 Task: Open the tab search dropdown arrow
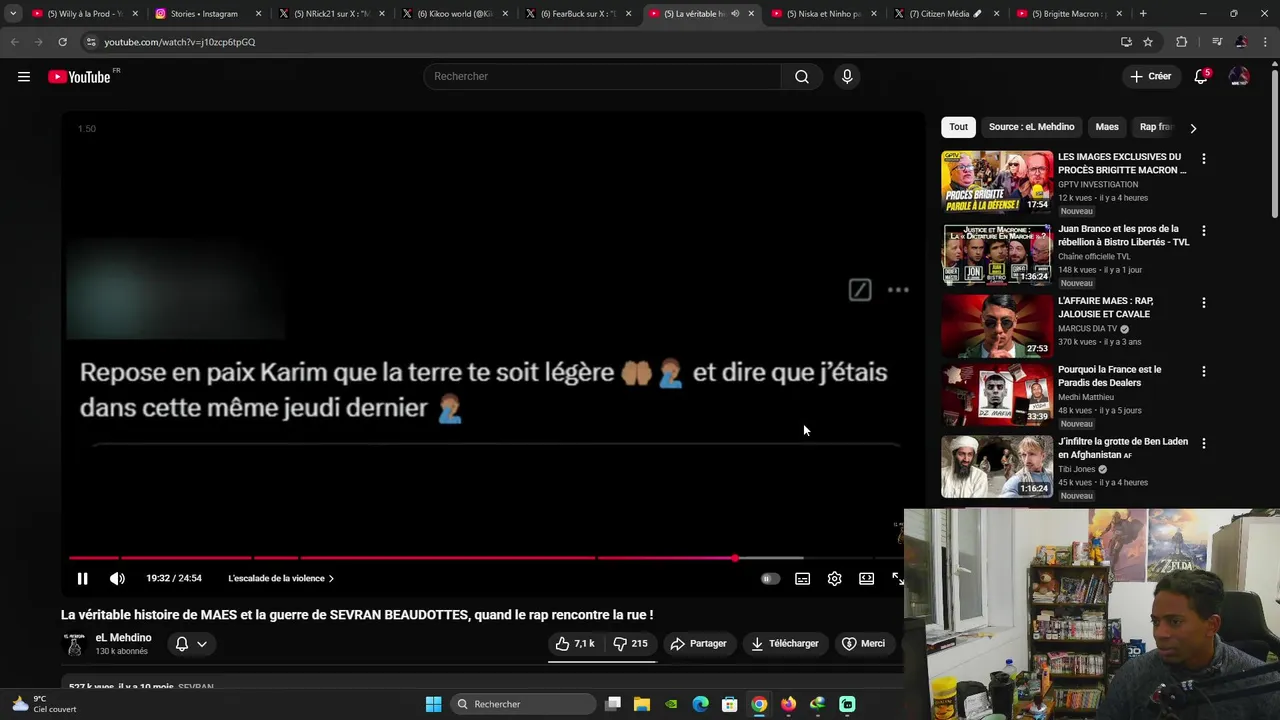click(x=12, y=14)
